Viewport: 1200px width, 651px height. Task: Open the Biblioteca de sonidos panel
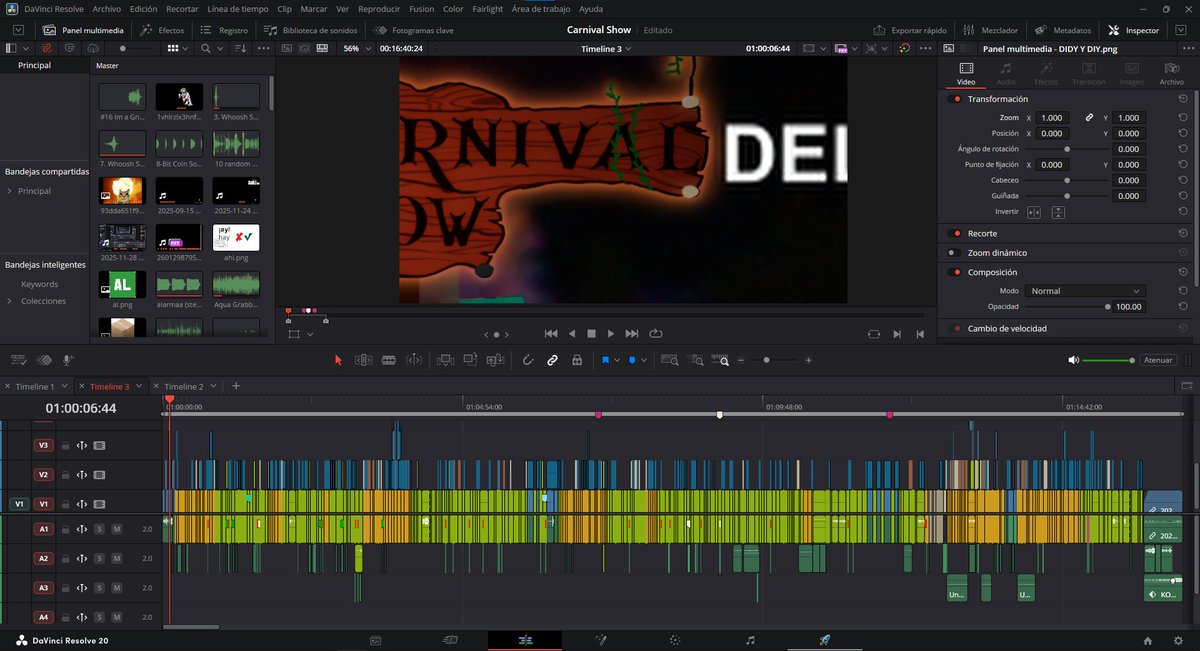point(310,30)
